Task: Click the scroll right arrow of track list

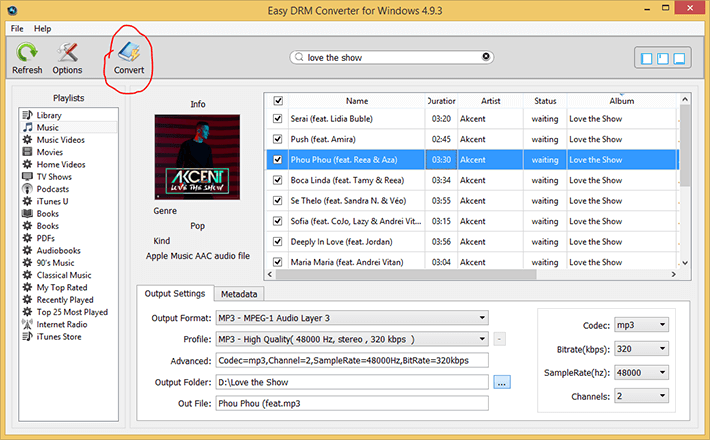Action: [x=673, y=274]
